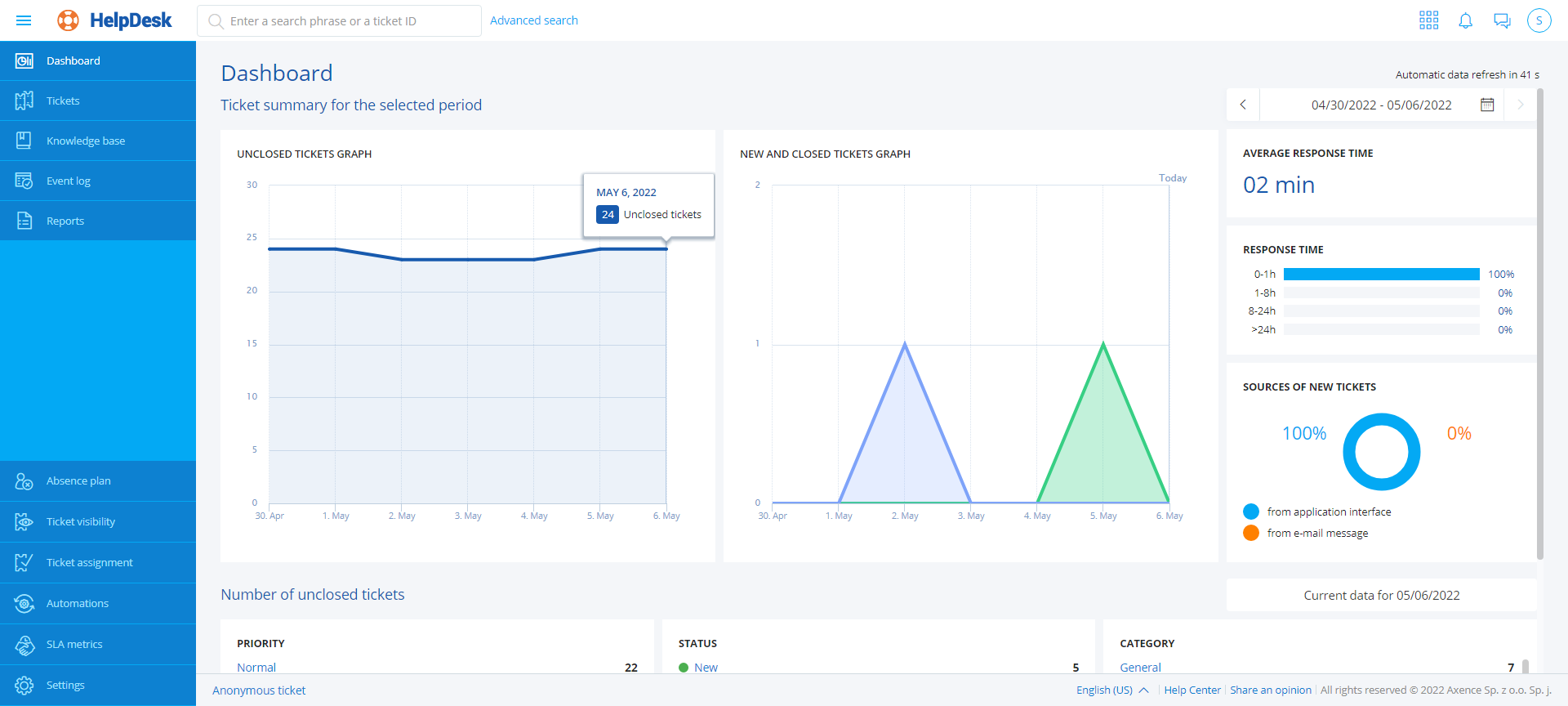Open notifications bell icon

1465,20
